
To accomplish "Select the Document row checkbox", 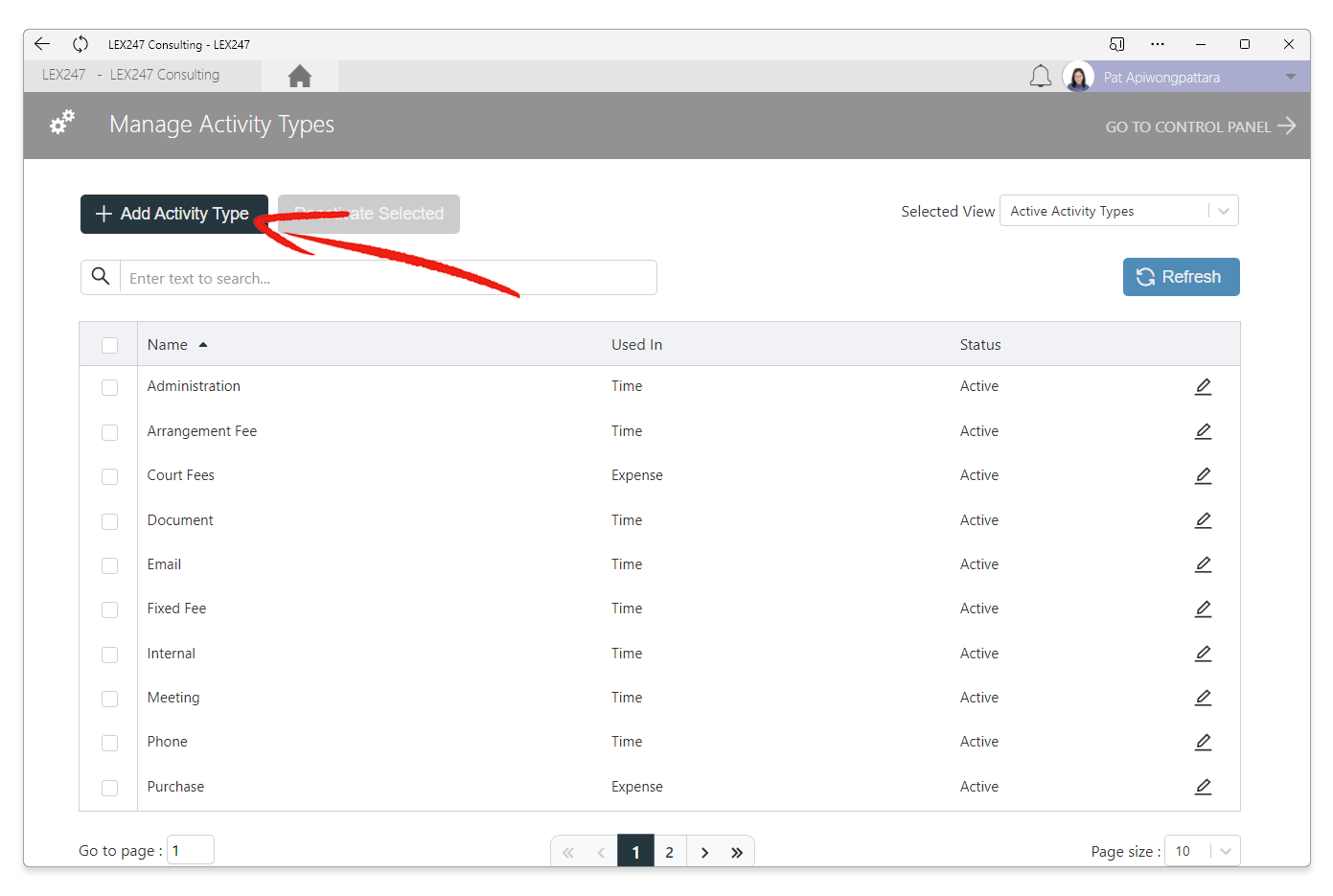I will pyautogui.click(x=109, y=521).
